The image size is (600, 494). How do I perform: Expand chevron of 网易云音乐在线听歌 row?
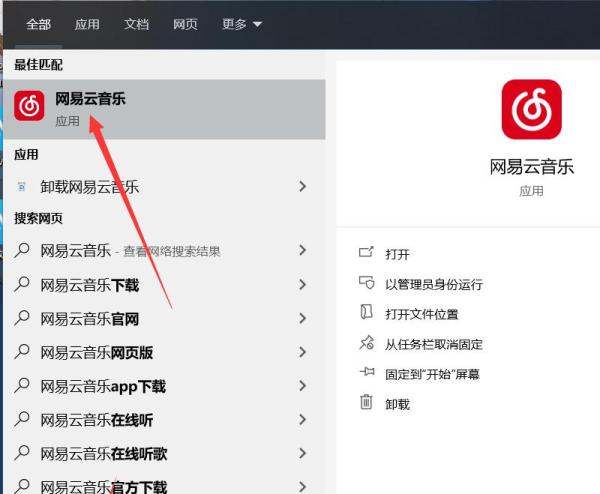click(x=303, y=453)
